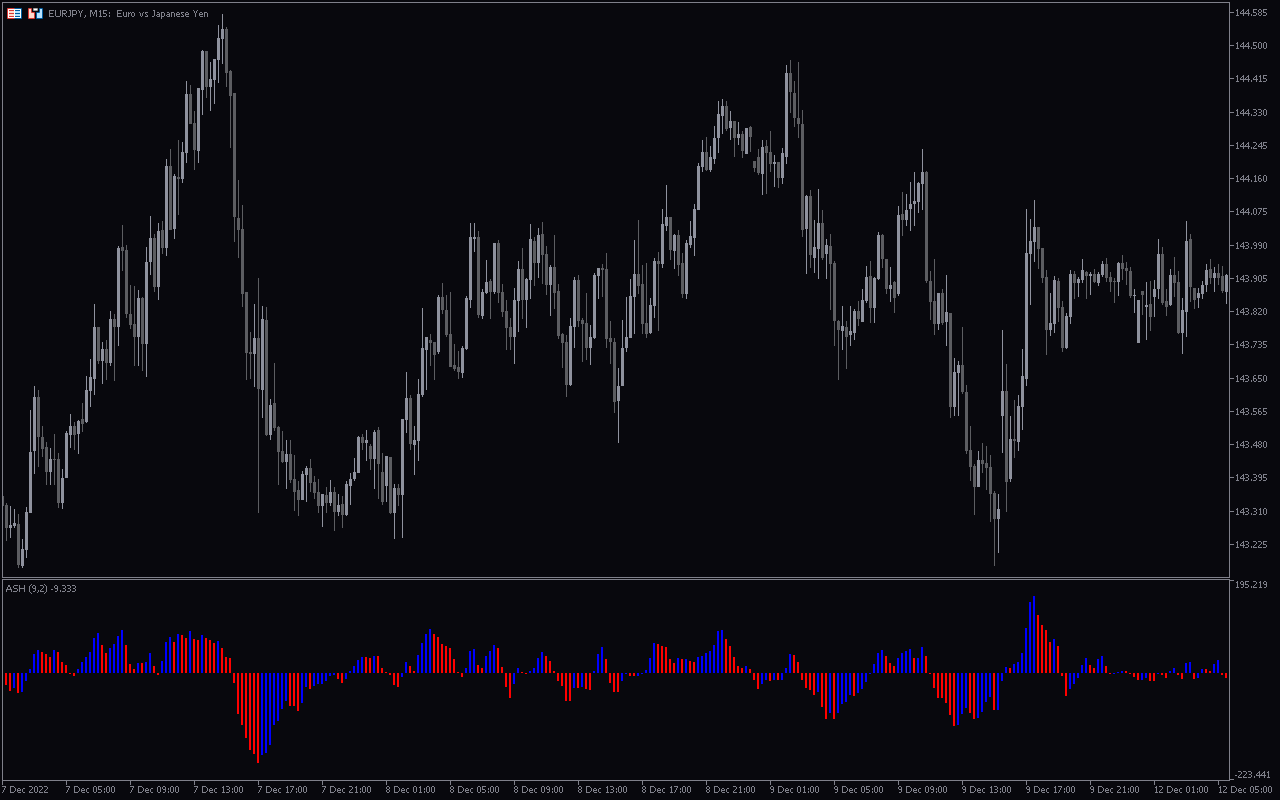Click the 7 Dec 2022 time label

tap(25, 789)
